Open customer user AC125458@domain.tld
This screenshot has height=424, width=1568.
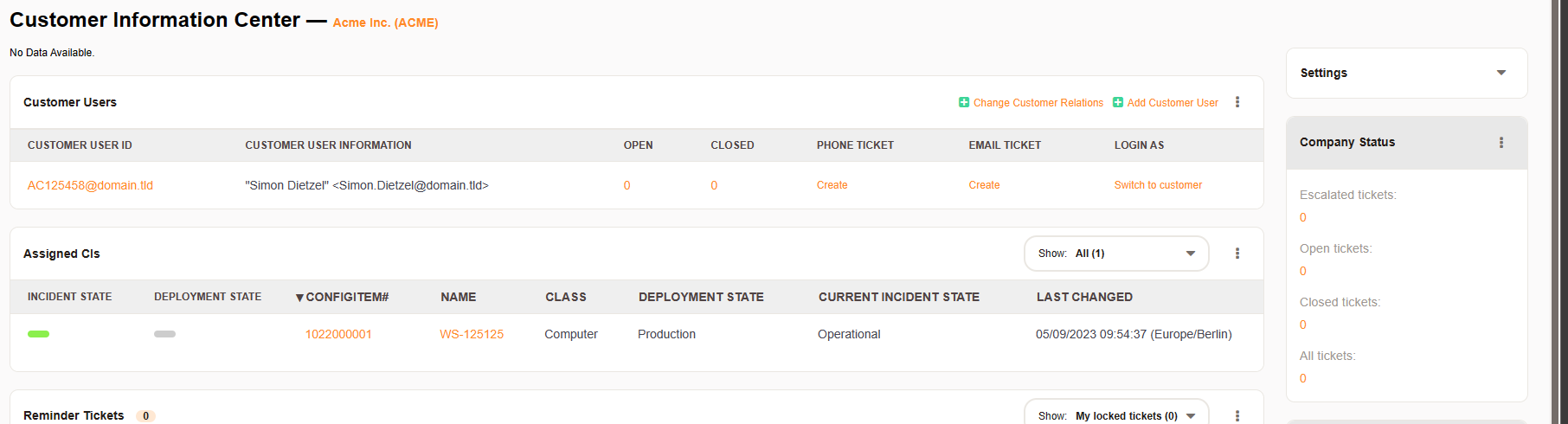click(90, 185)
